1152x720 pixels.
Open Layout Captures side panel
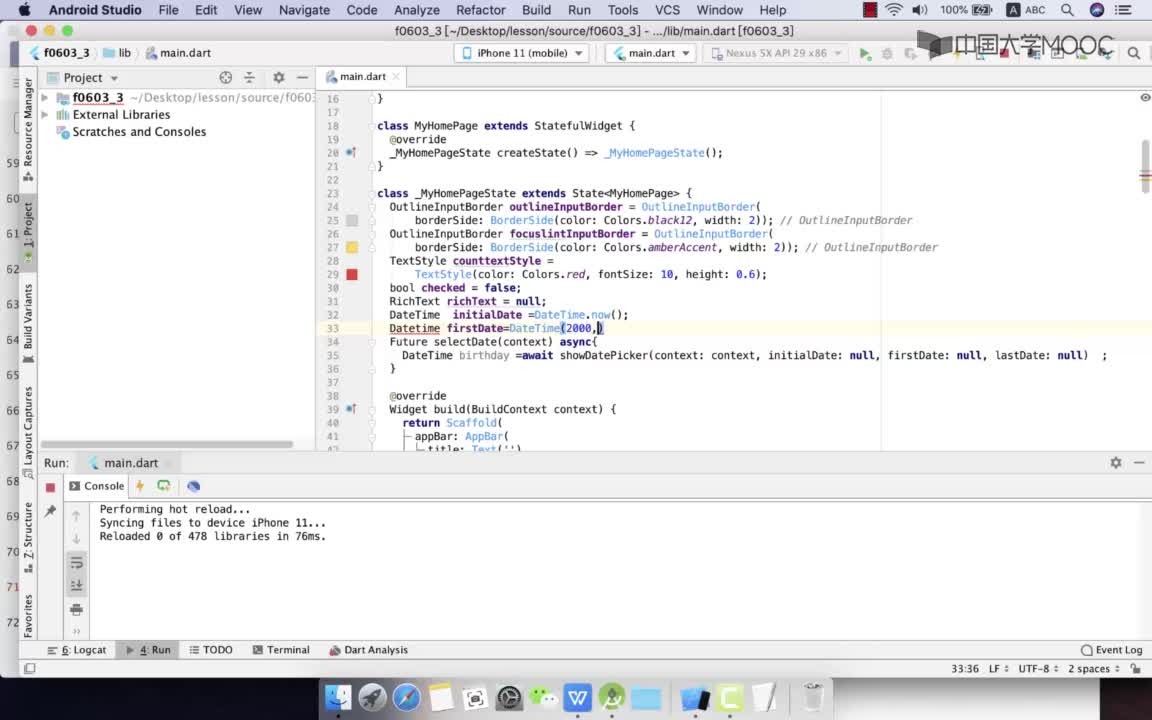(28, 433)
